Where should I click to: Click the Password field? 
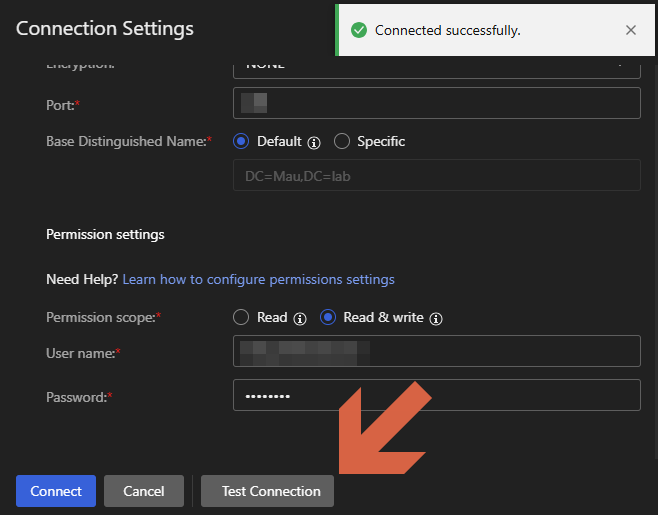(436, 395)
